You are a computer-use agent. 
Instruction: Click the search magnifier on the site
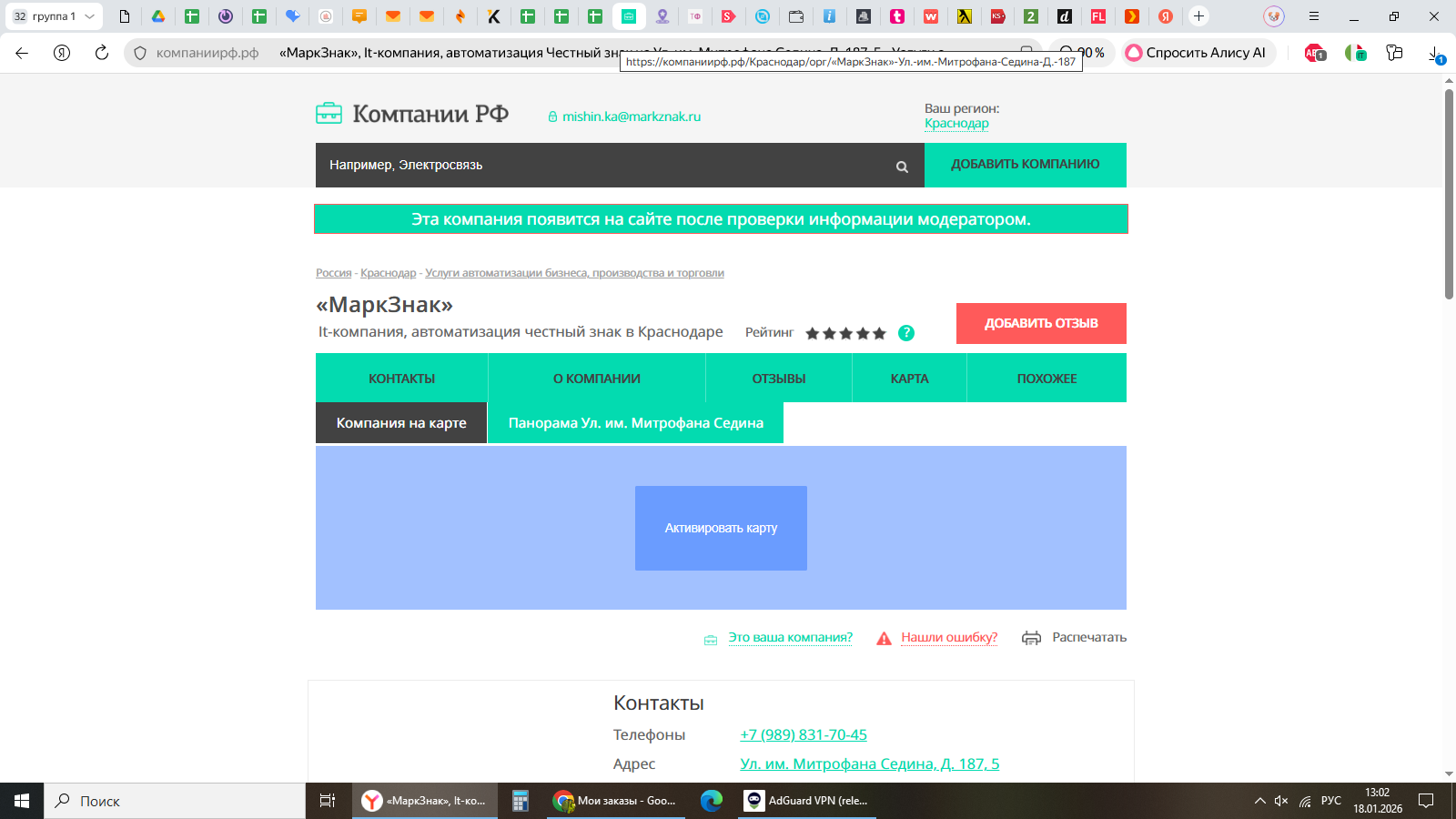point(902,167)
